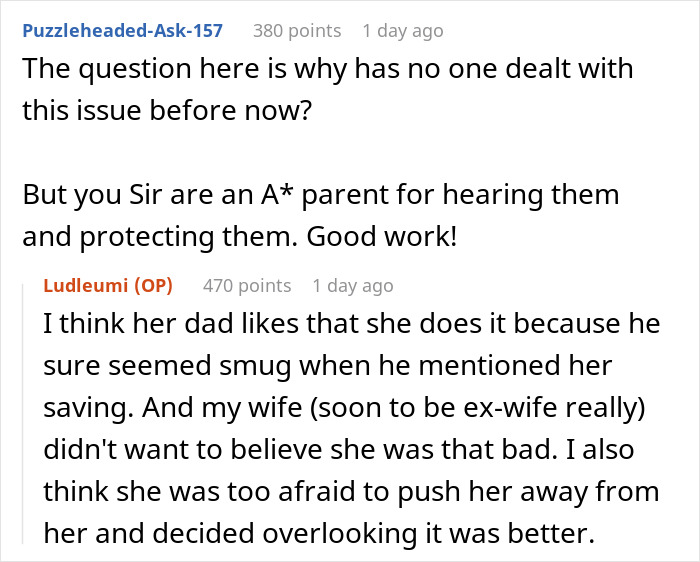Open Ludleumi's reply '1 day ago' timestamp
This screenshot has width=700, height=562.
click(x=352, y=286)
